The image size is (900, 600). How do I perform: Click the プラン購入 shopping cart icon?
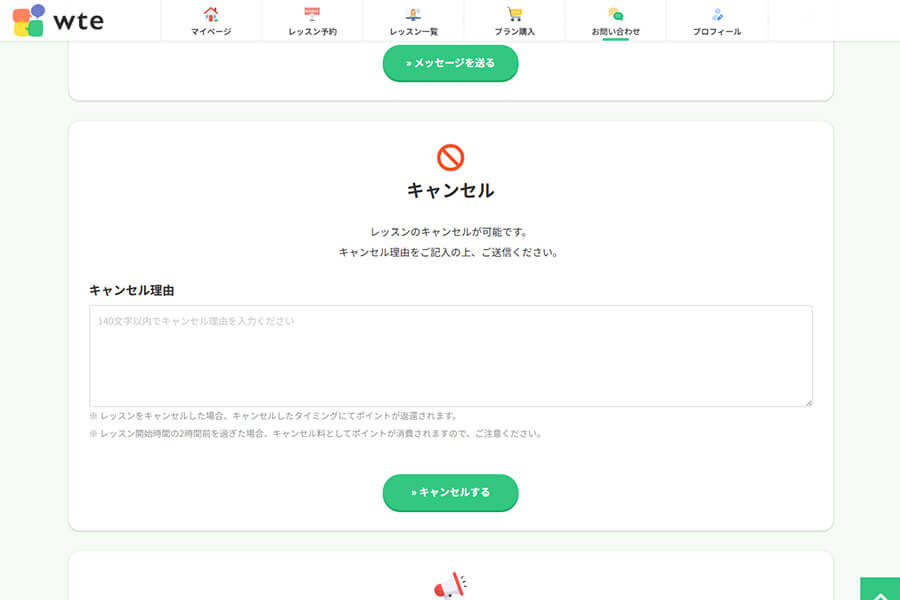pyautogui.click(x=513, y=14)
